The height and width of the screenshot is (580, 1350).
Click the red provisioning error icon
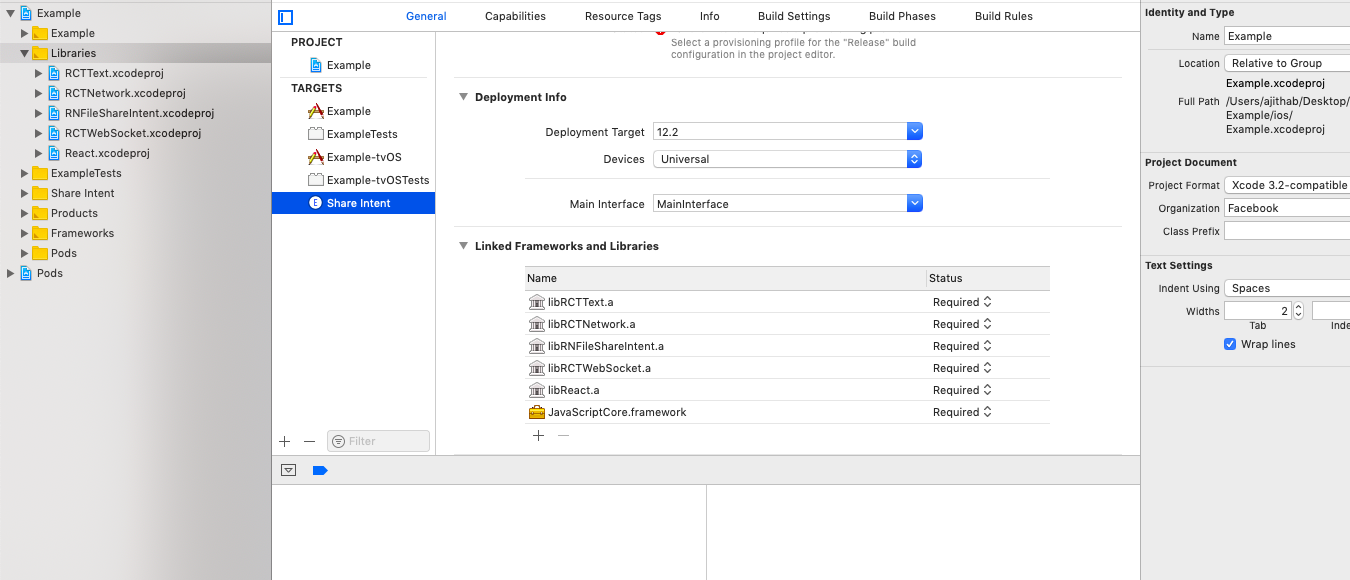[x=660, y=33]
